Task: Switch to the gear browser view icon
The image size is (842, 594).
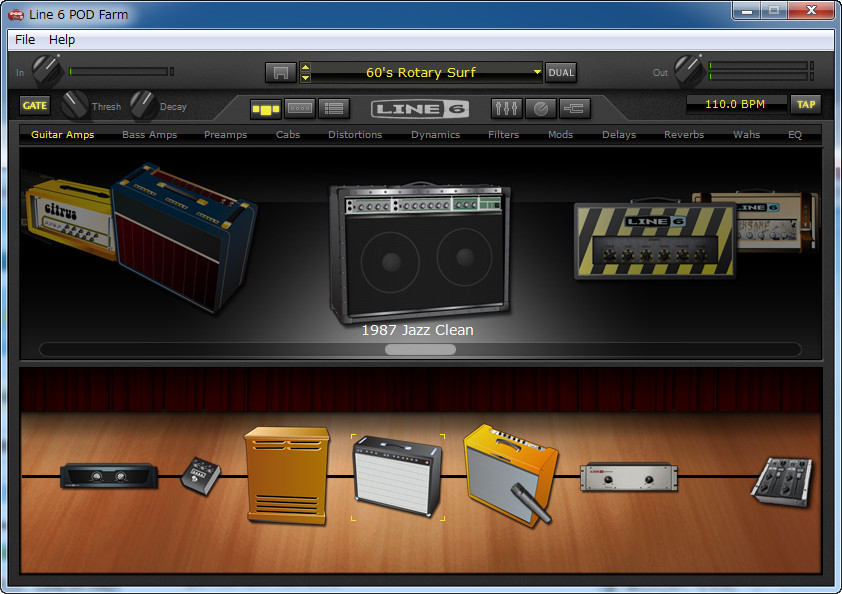Action: coord(266,109)
